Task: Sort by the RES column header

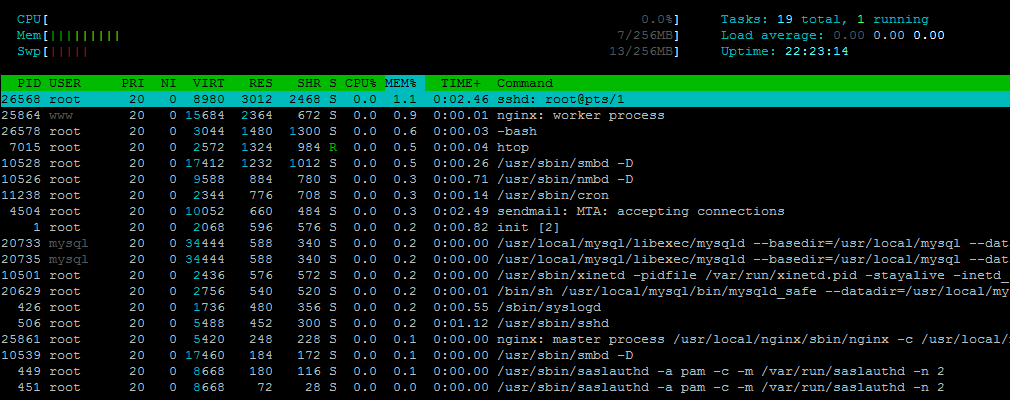Action: point(261,83)
